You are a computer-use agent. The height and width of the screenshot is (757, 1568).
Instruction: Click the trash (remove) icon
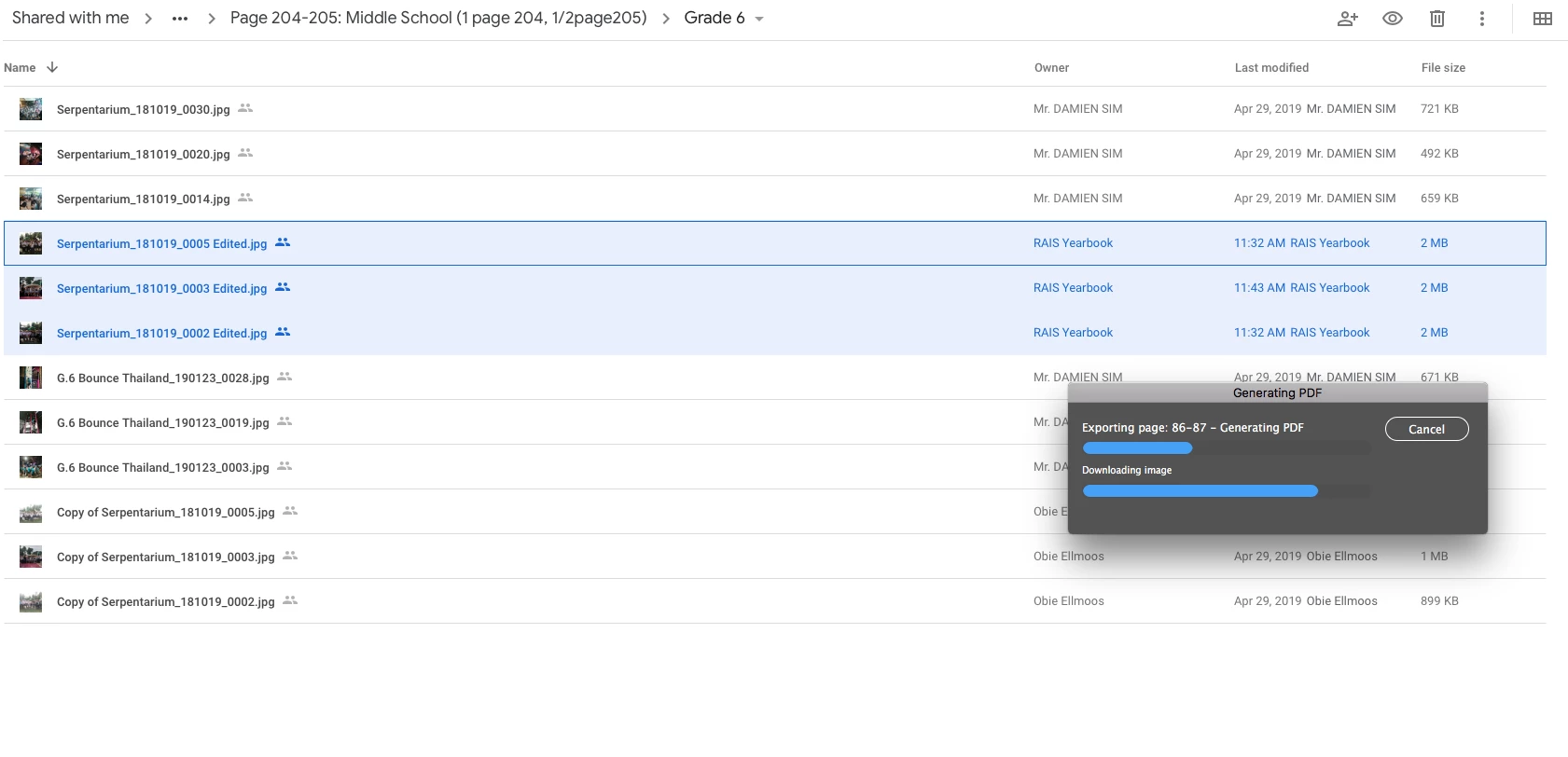pyautogui.click(x=1437, y=19)
